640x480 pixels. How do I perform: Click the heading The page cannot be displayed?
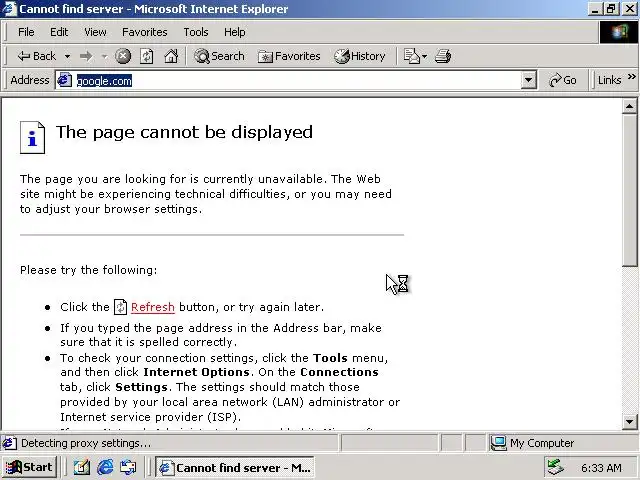(184, 133)
